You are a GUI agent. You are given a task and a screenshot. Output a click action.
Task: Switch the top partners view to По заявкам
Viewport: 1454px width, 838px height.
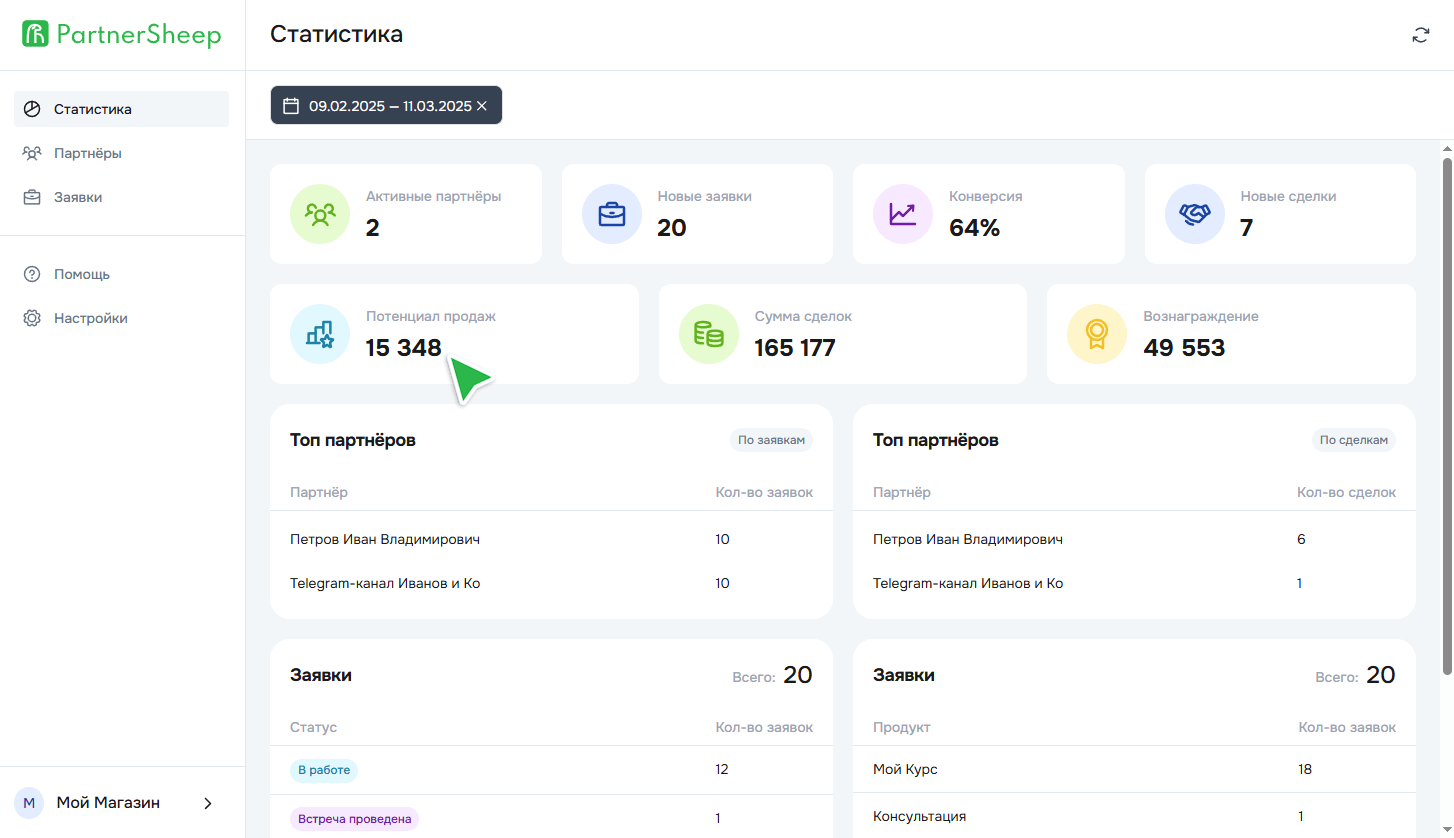coord(770,439)
